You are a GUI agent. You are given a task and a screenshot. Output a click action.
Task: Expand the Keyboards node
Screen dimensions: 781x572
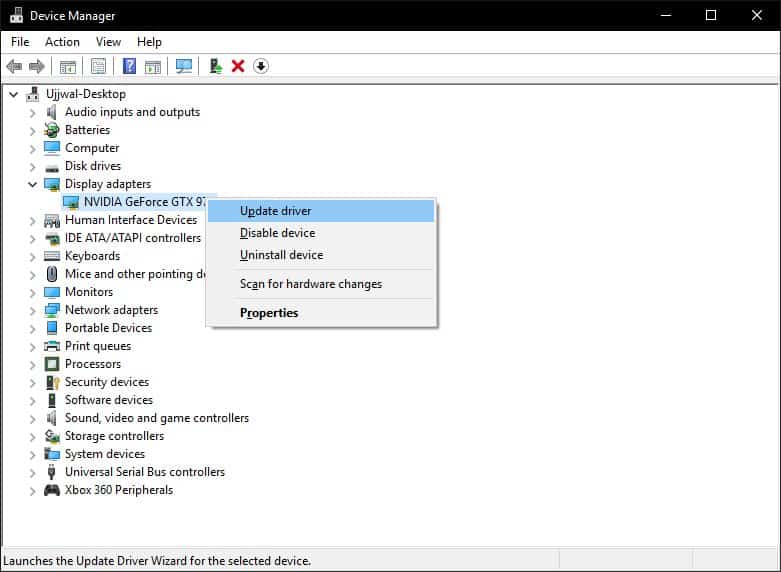click(x=32, y=257)
